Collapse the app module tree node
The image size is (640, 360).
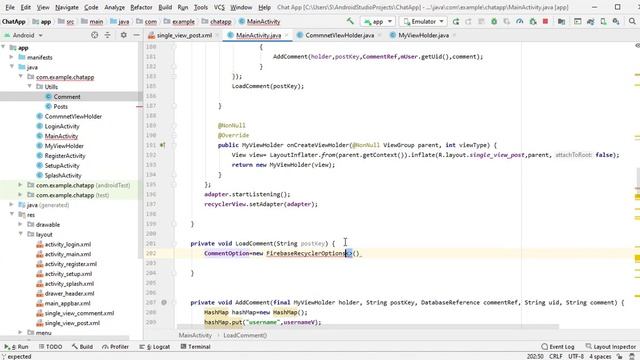point(4,47)
